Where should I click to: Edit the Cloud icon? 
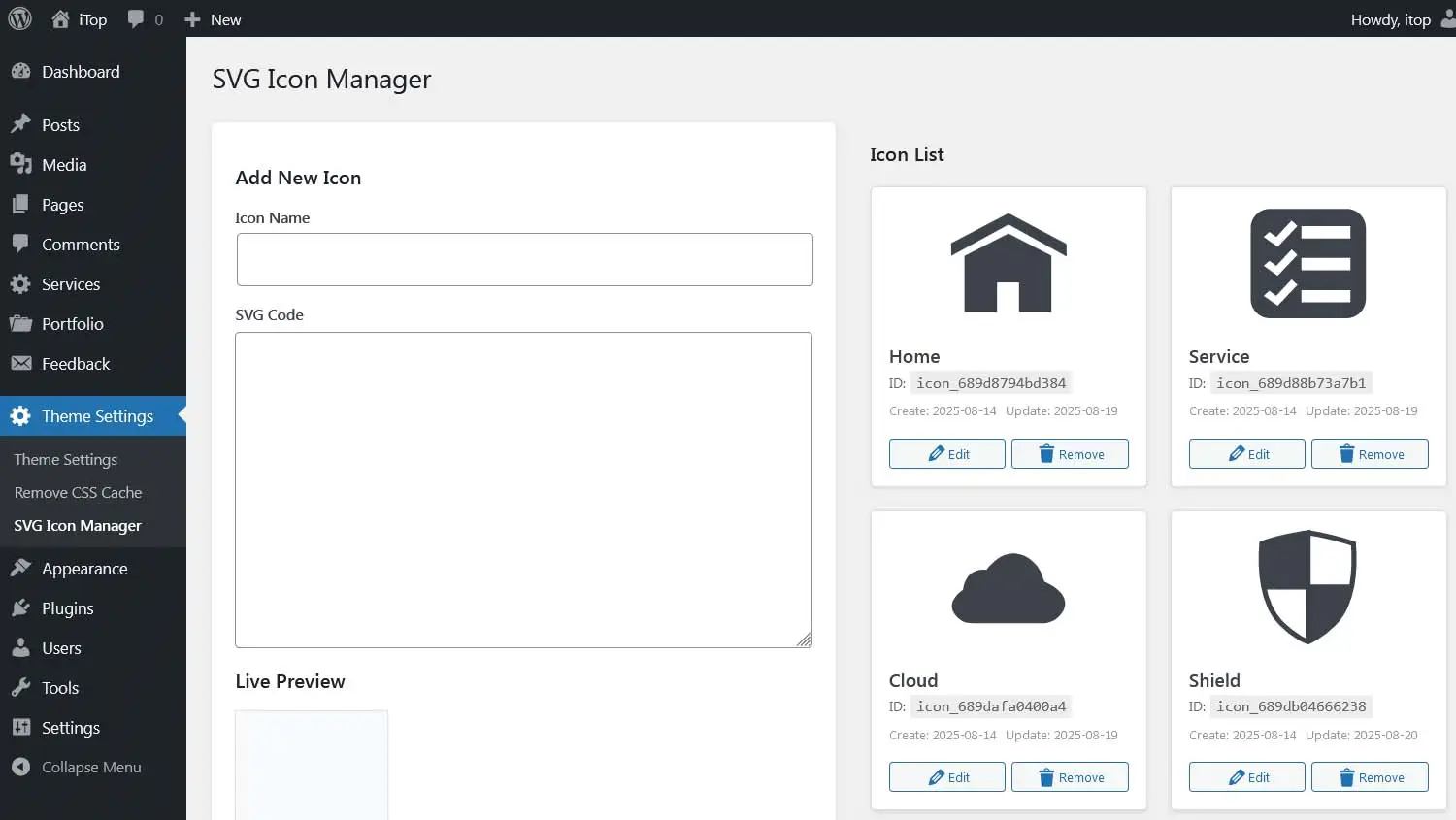point(947,776)
